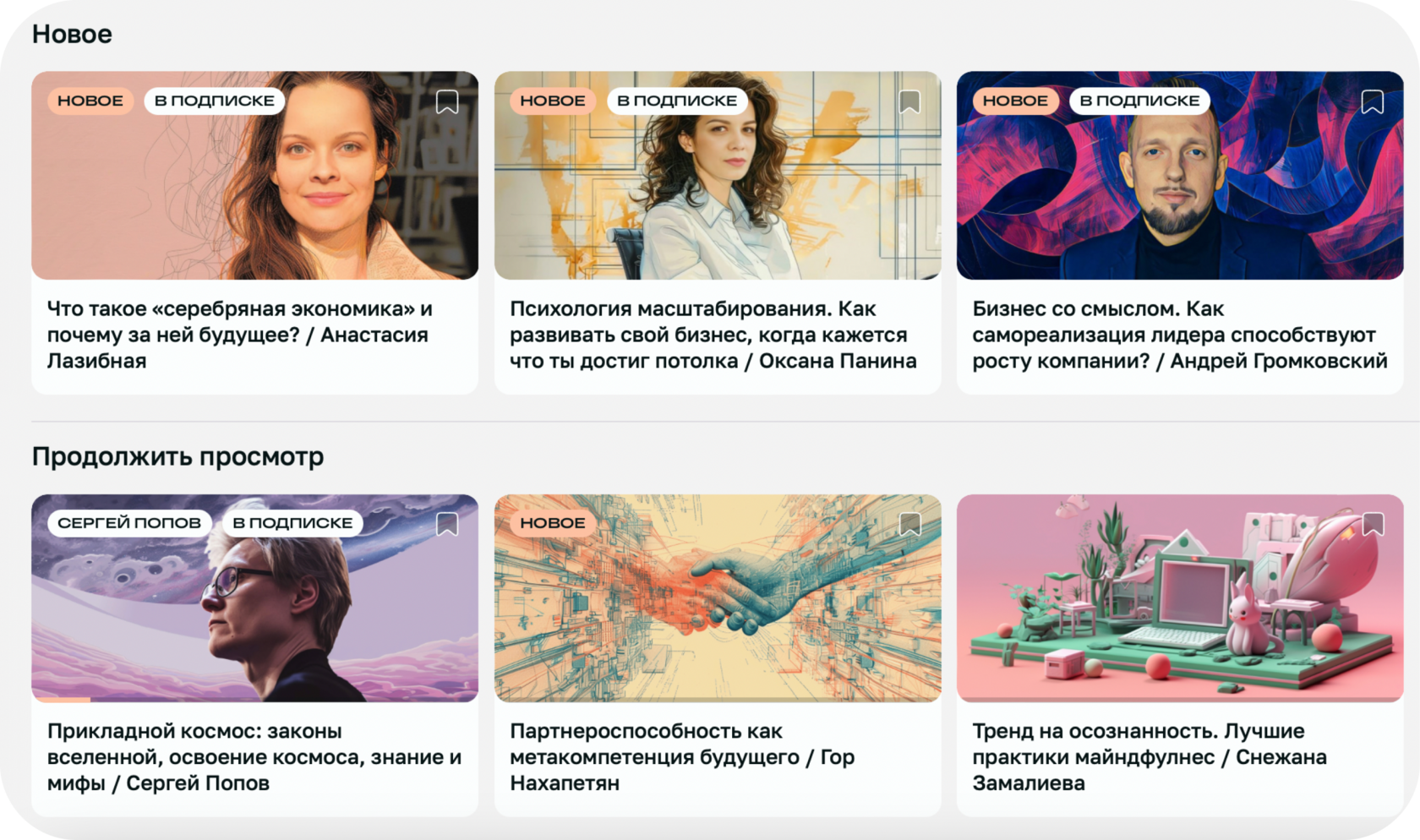This screenshot has height=840, width=1420.
Task: Open the handshake illustration thumbnail
Action: (718, 598)
